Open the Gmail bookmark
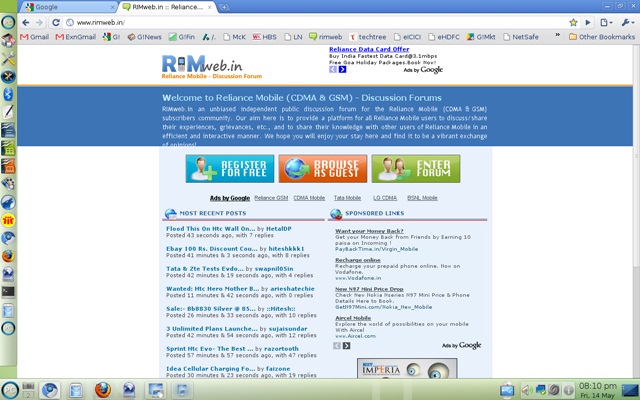The height and width of the screenshot is (400, 640). click(34, 37)
